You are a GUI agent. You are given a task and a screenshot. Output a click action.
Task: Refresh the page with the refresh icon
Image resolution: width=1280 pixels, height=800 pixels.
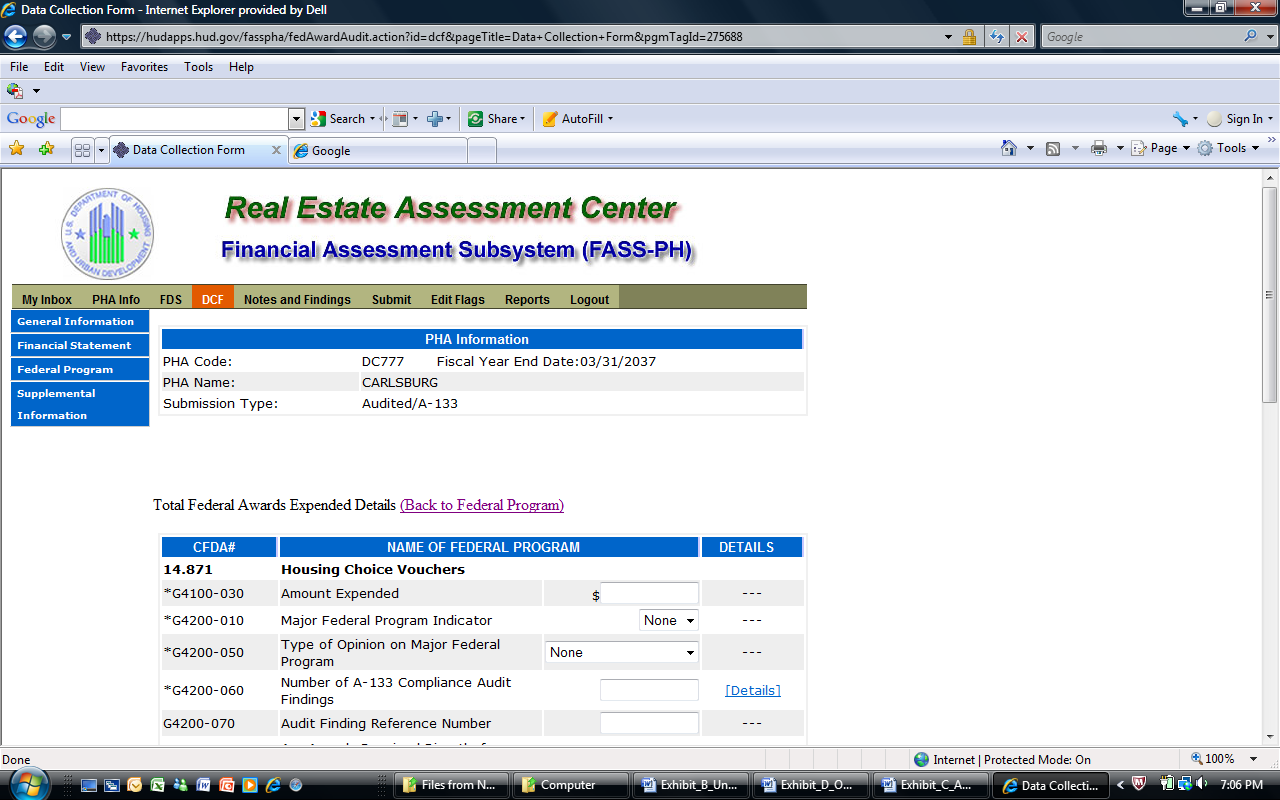pyautogui.click(x=997, y=37)
